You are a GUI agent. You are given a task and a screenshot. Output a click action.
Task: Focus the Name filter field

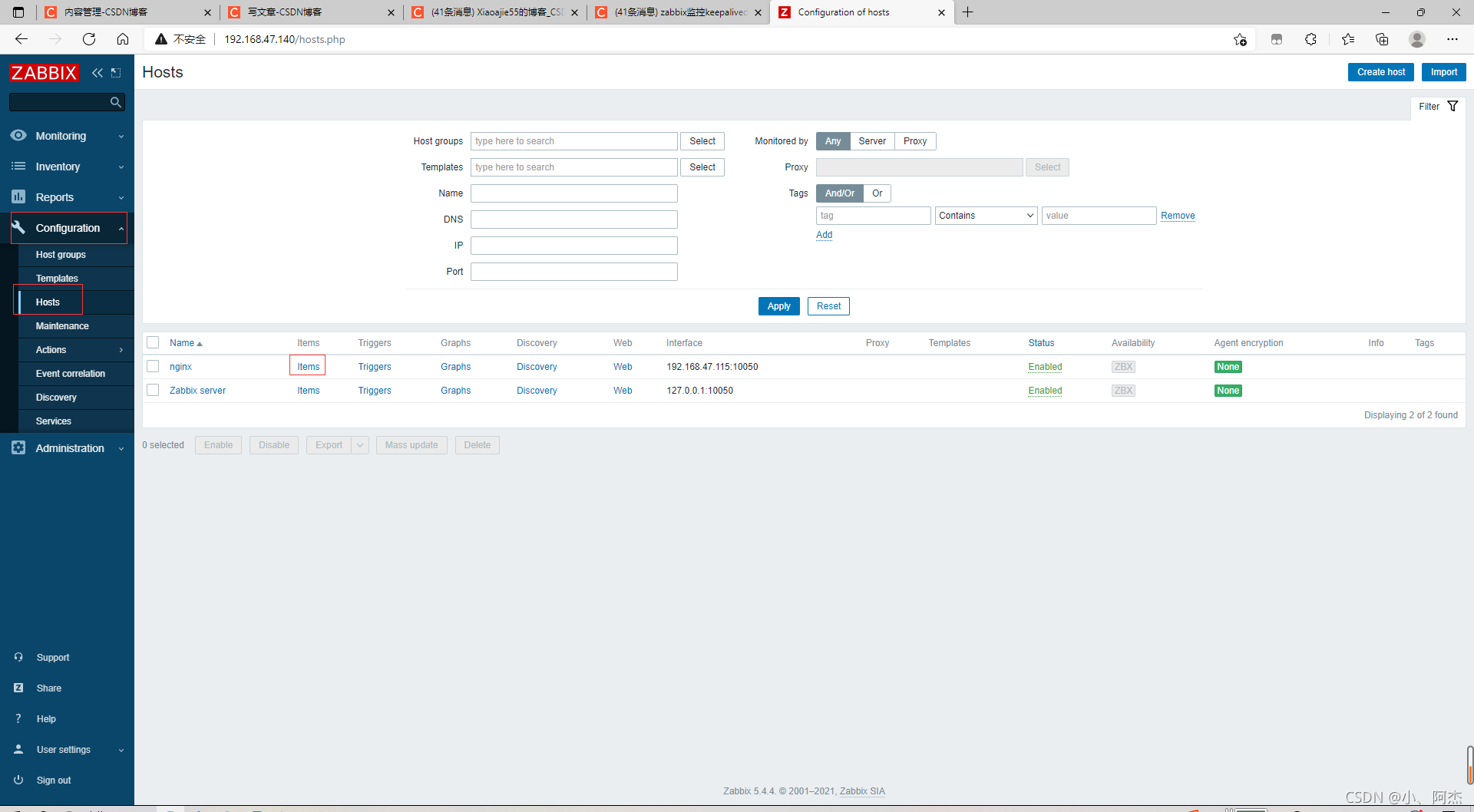click(573, 193)
